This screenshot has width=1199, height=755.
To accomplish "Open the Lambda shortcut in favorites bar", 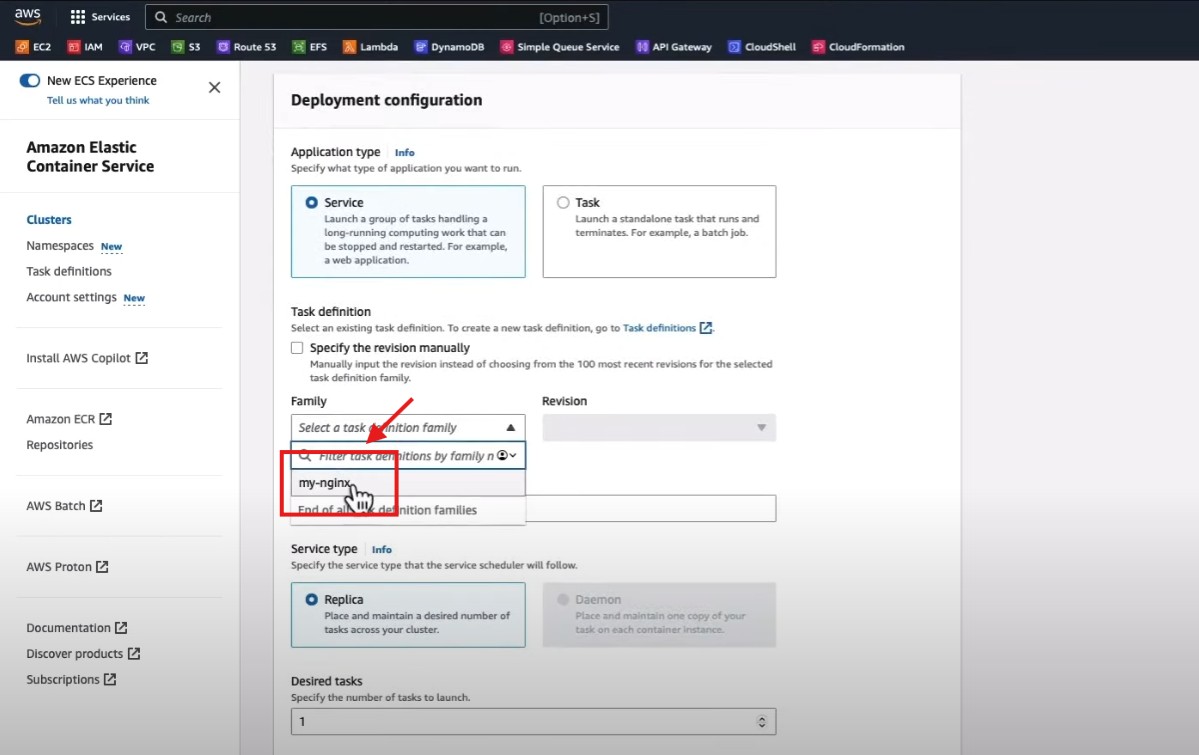I will point(370,47).
